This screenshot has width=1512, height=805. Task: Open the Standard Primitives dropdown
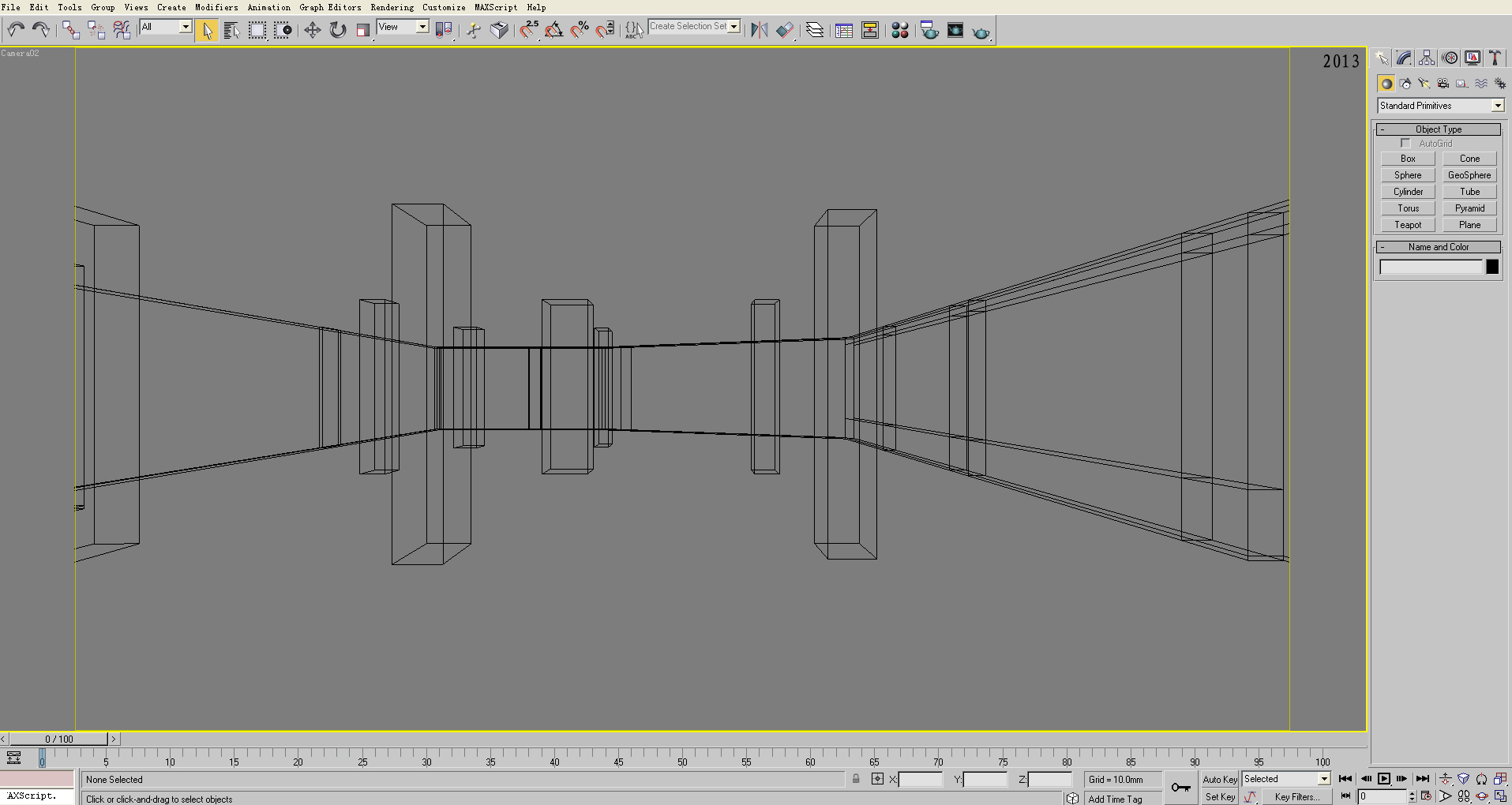(1440, 106)
